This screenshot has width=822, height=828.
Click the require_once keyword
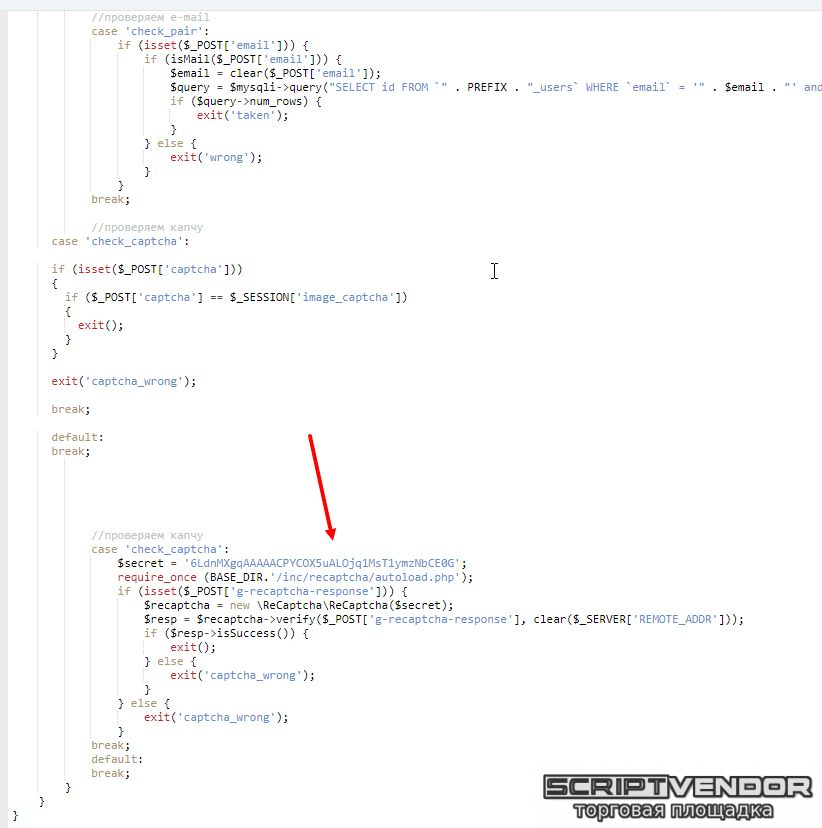157,577
